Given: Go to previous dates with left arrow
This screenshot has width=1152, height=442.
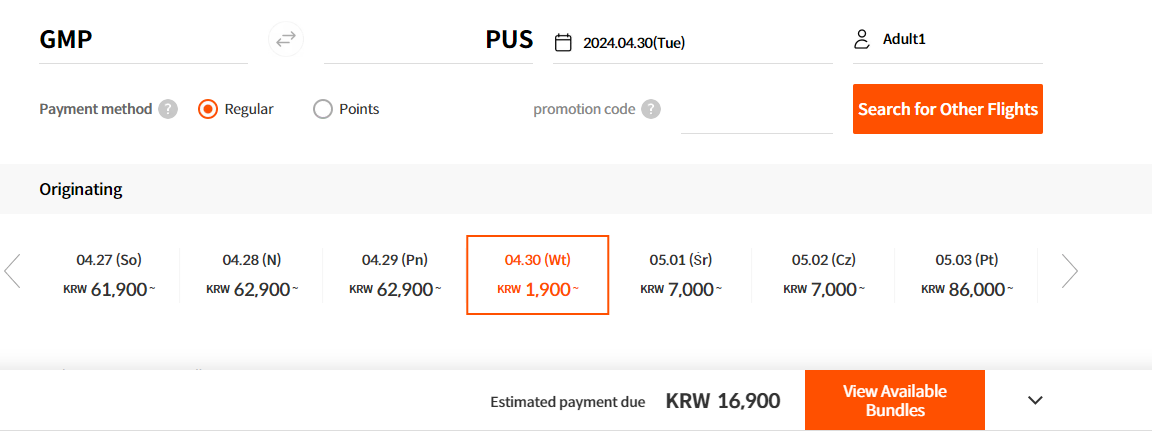Looking at the screenshot, I should point(12,271).
